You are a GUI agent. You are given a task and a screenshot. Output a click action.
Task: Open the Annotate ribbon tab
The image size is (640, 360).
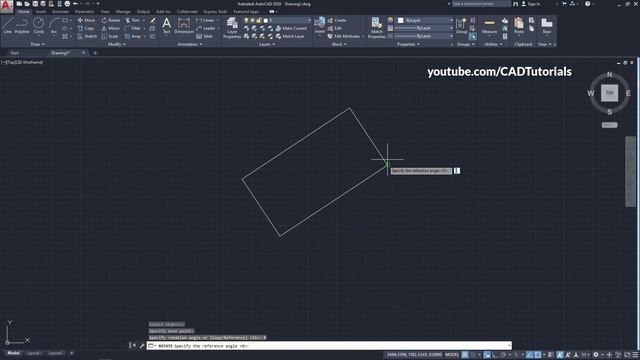click(60, 11)
